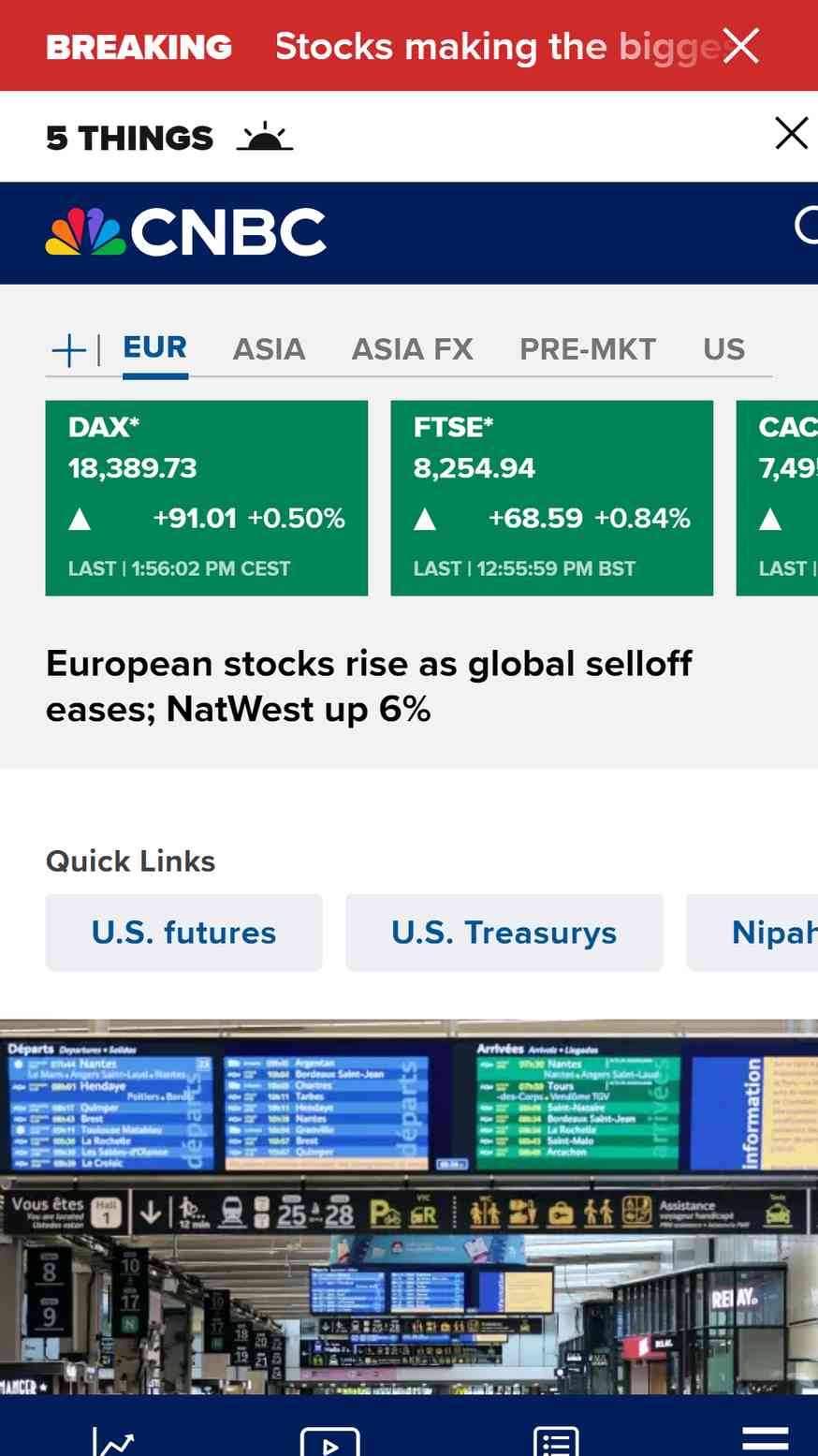Open the news list icon in bottom bar
818x1456 pixels.
click(556, 1441)
